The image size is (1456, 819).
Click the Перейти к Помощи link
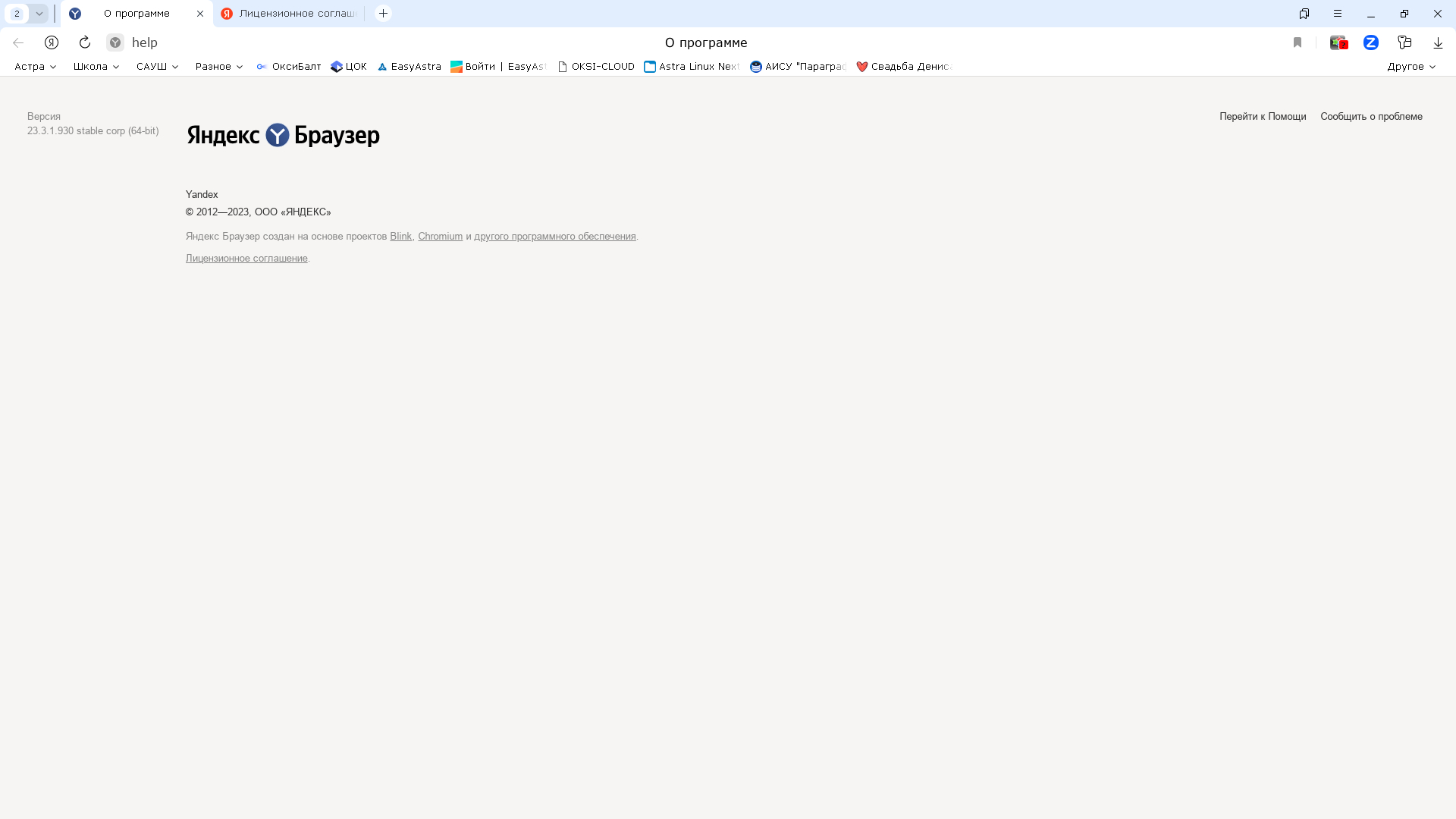[x=1263, y=117]
